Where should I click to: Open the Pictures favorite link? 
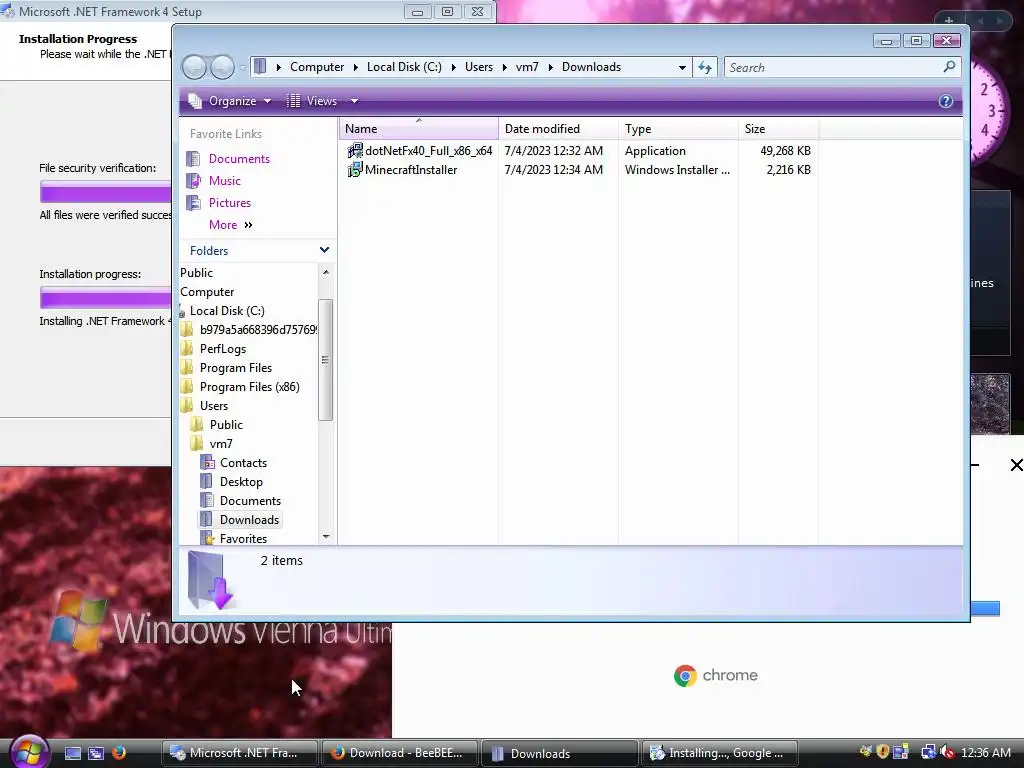coord(230,203)
